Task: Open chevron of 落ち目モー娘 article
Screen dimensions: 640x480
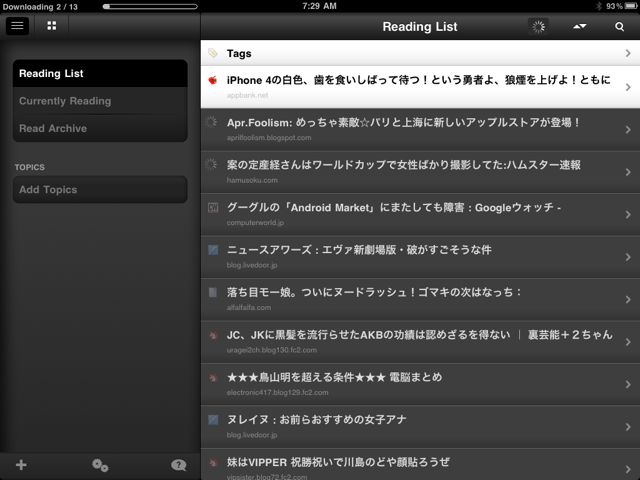Action: point(628,299)
